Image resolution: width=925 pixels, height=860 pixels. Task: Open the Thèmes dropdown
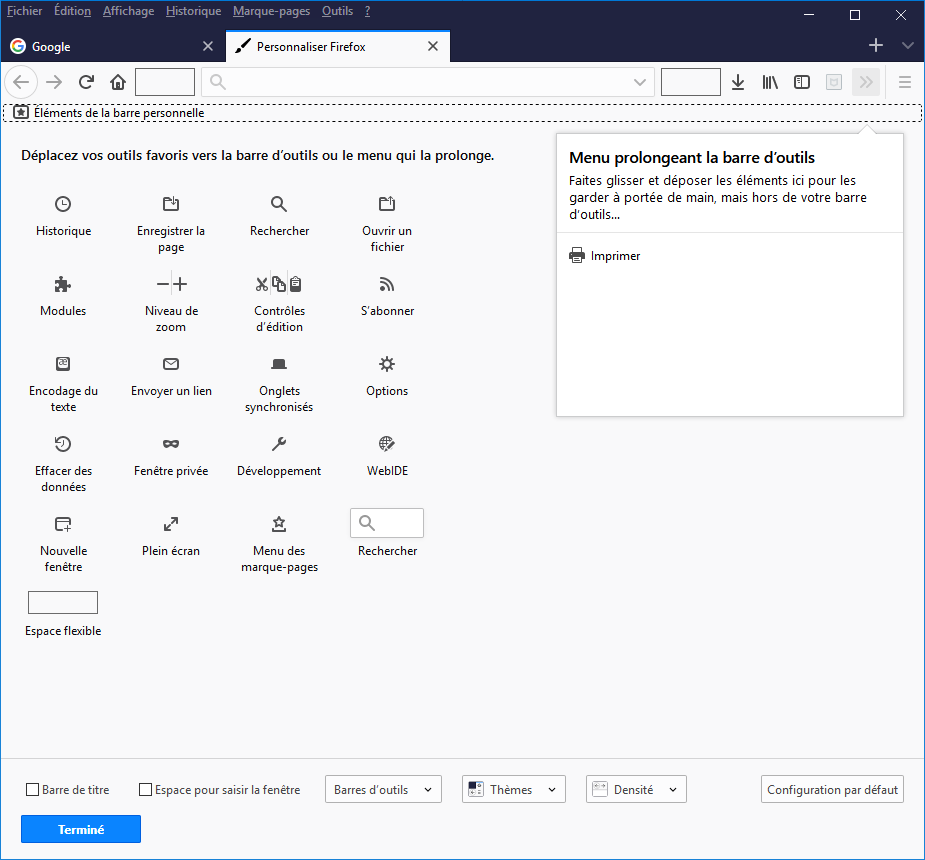coord(514,789)
